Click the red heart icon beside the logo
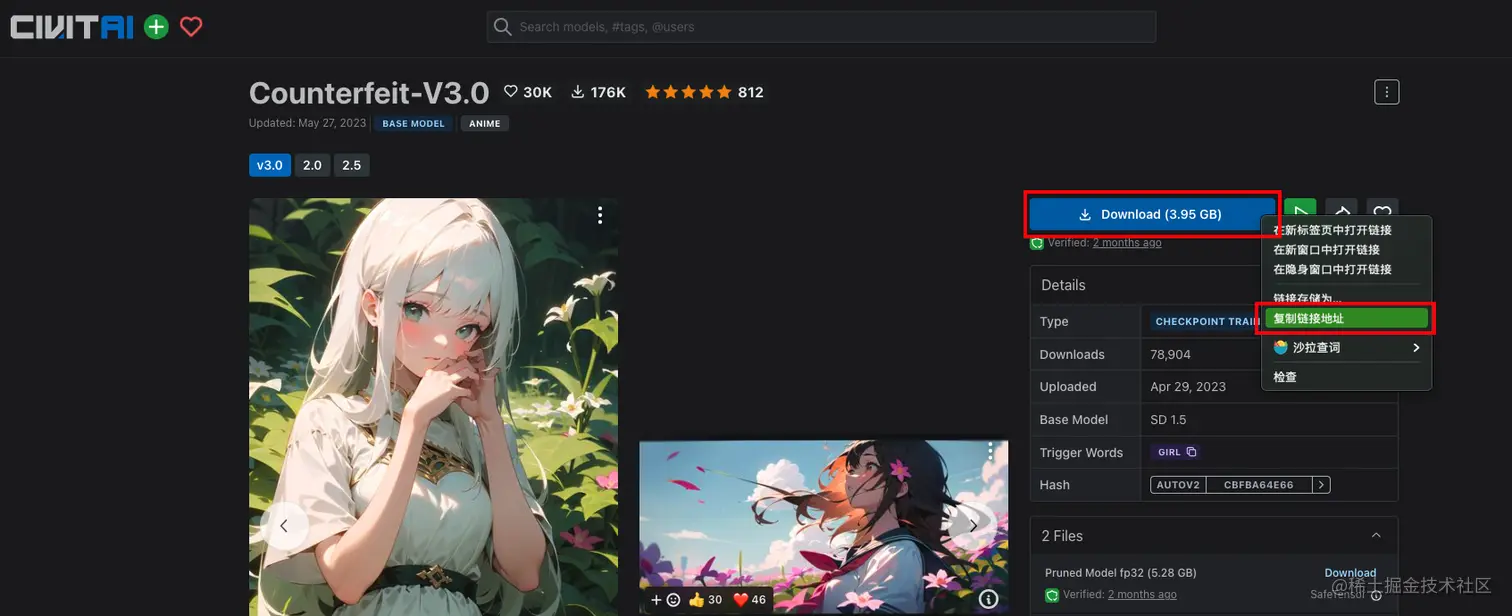This screenshot has height=616, width=1512. 191,27
